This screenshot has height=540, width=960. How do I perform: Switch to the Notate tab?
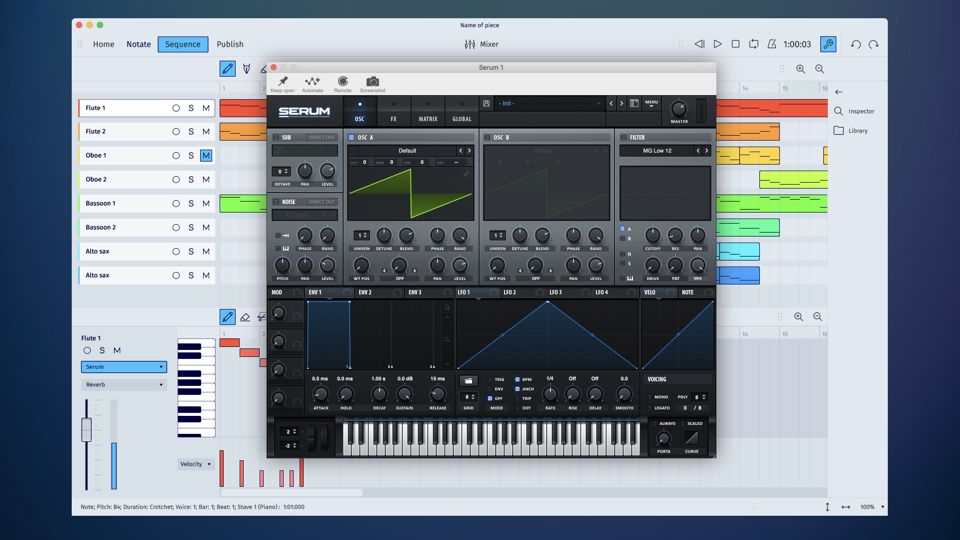point(138,44)
